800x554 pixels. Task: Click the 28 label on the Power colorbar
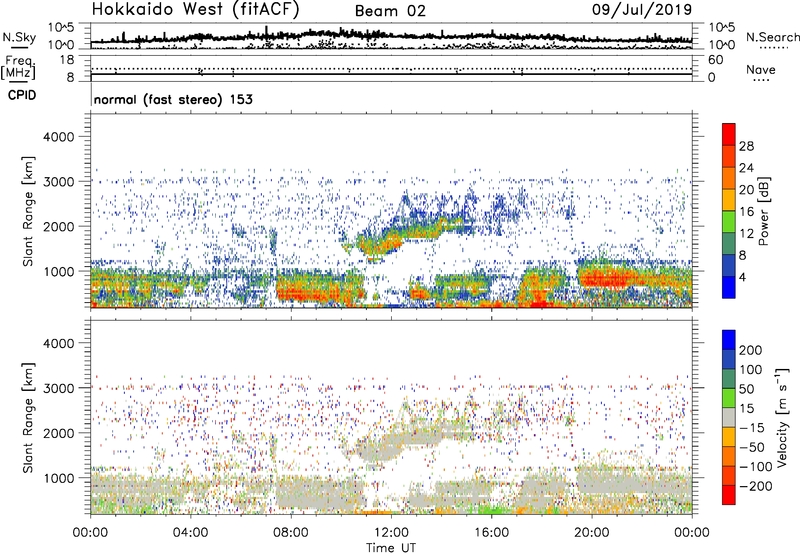click(x=746, y=146)
